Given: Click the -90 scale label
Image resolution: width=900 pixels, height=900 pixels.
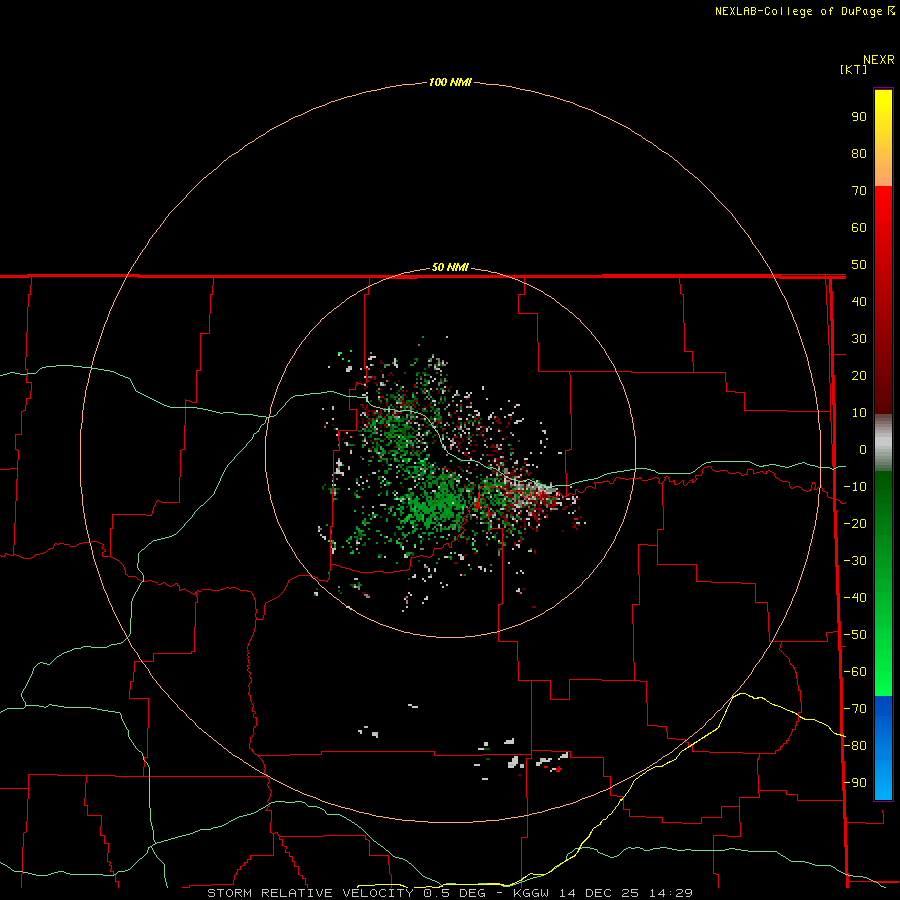Looking at the screenshot, I should tap(855, 782).
